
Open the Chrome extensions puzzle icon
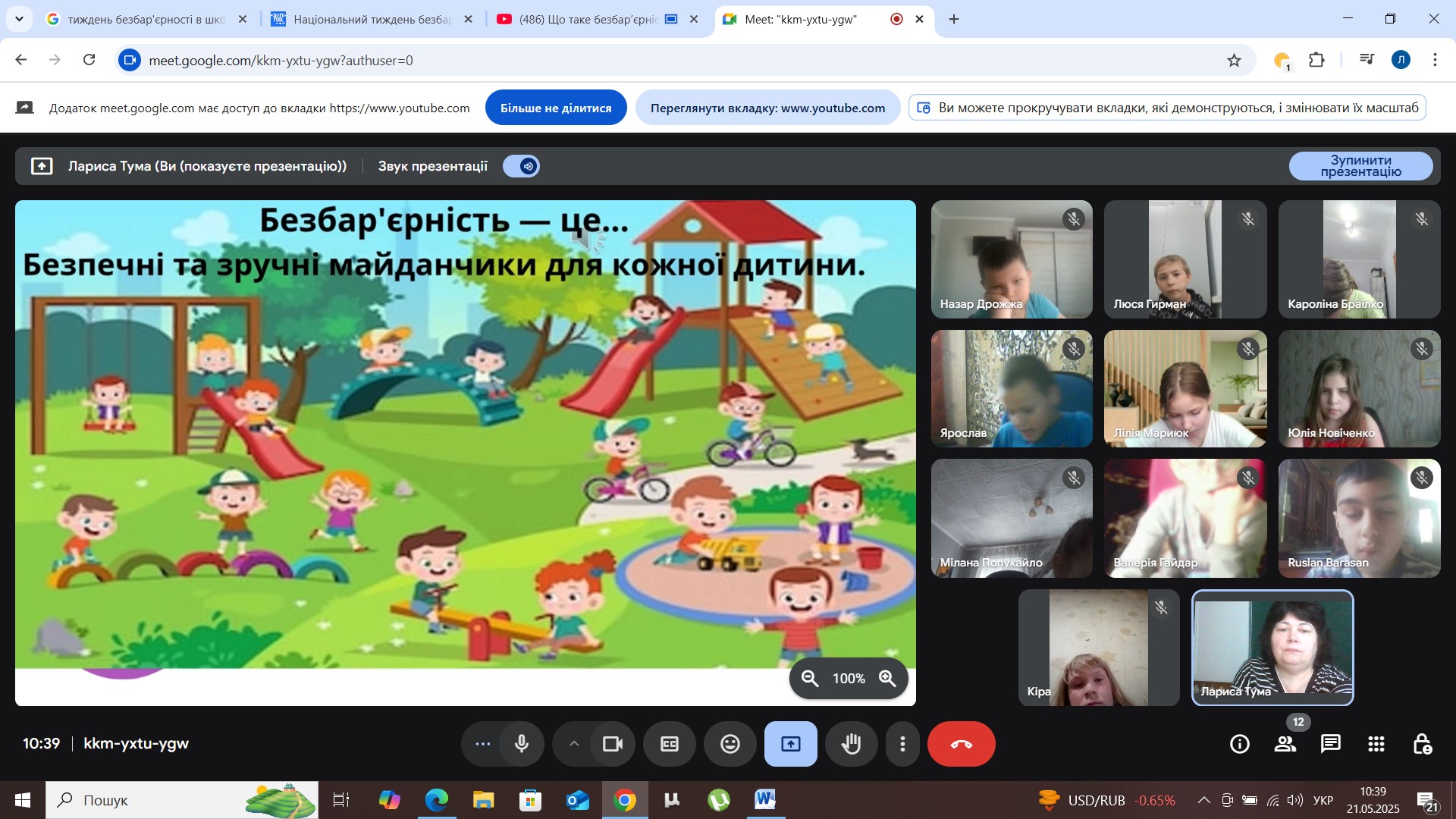pyautogui.click(x=1317, y=60)
